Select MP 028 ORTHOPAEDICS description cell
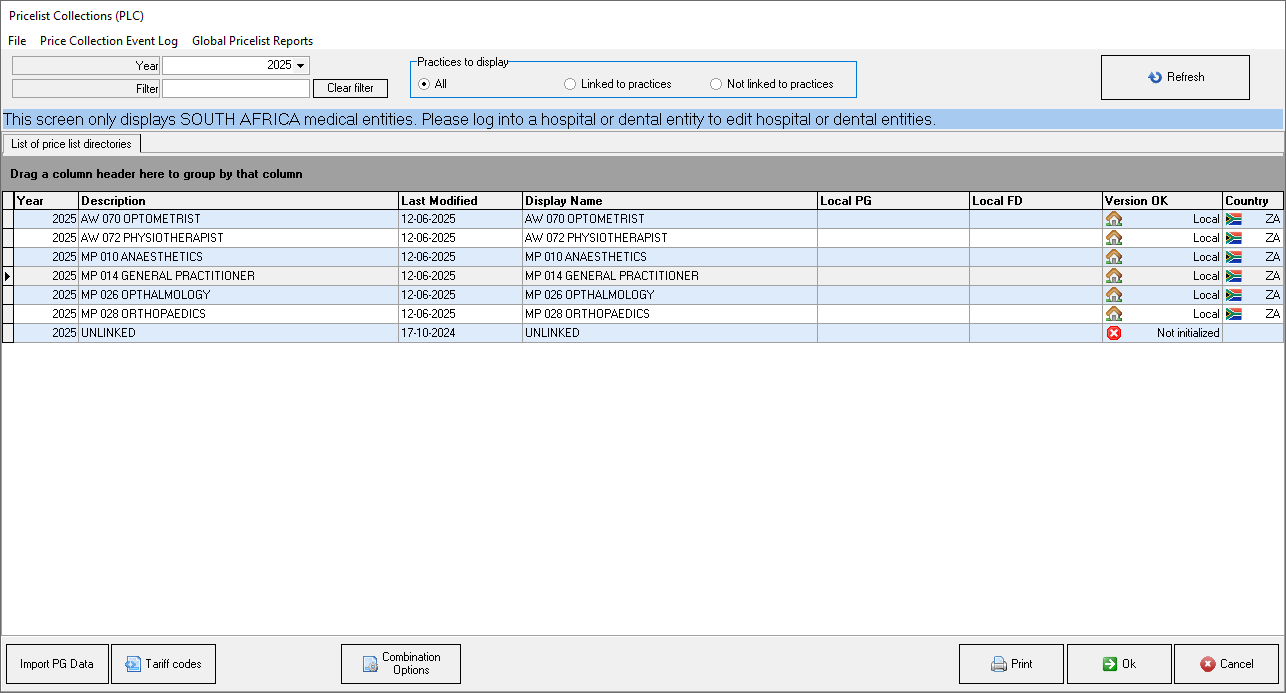Screen dimensions: 1286x693 [x=238, y=314]
